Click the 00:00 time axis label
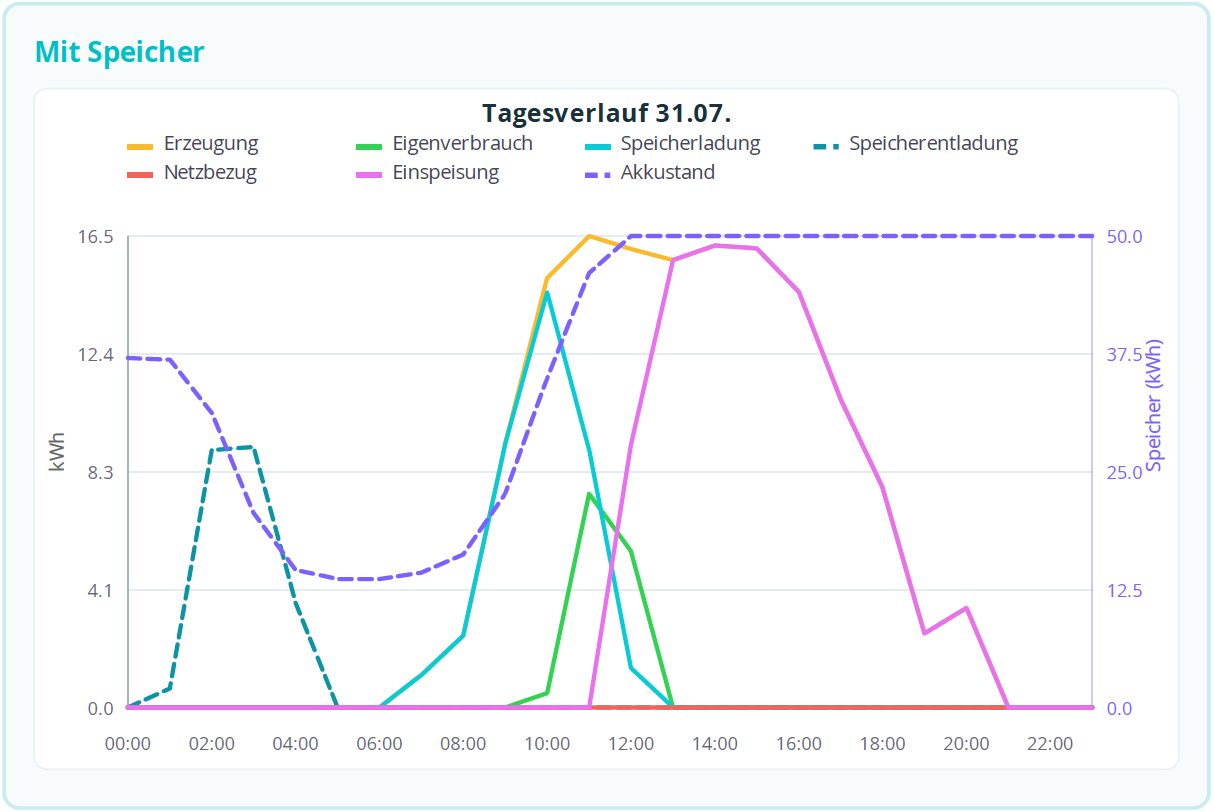Screen dimensions: 1214x812 (x=128, y=744)
